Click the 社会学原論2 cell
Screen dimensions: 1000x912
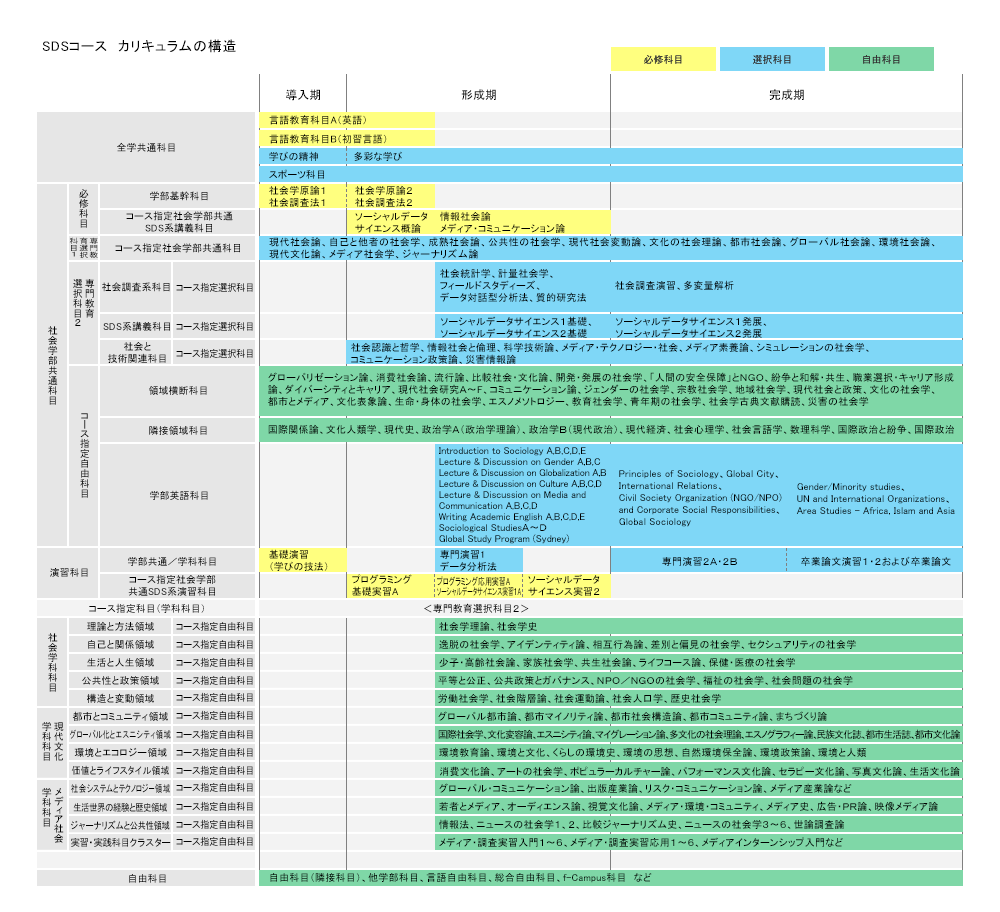(x=384, y=190)
